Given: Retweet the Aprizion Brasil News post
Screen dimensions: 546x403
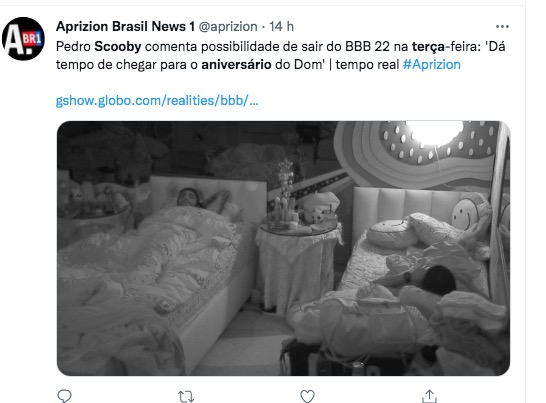Looking at the screenshot, I should 186,396.
